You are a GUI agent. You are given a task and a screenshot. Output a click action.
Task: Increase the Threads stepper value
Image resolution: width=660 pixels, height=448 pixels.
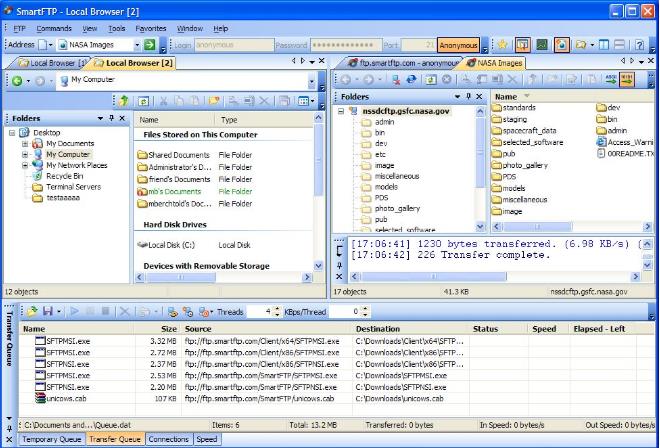pos(277,309)
